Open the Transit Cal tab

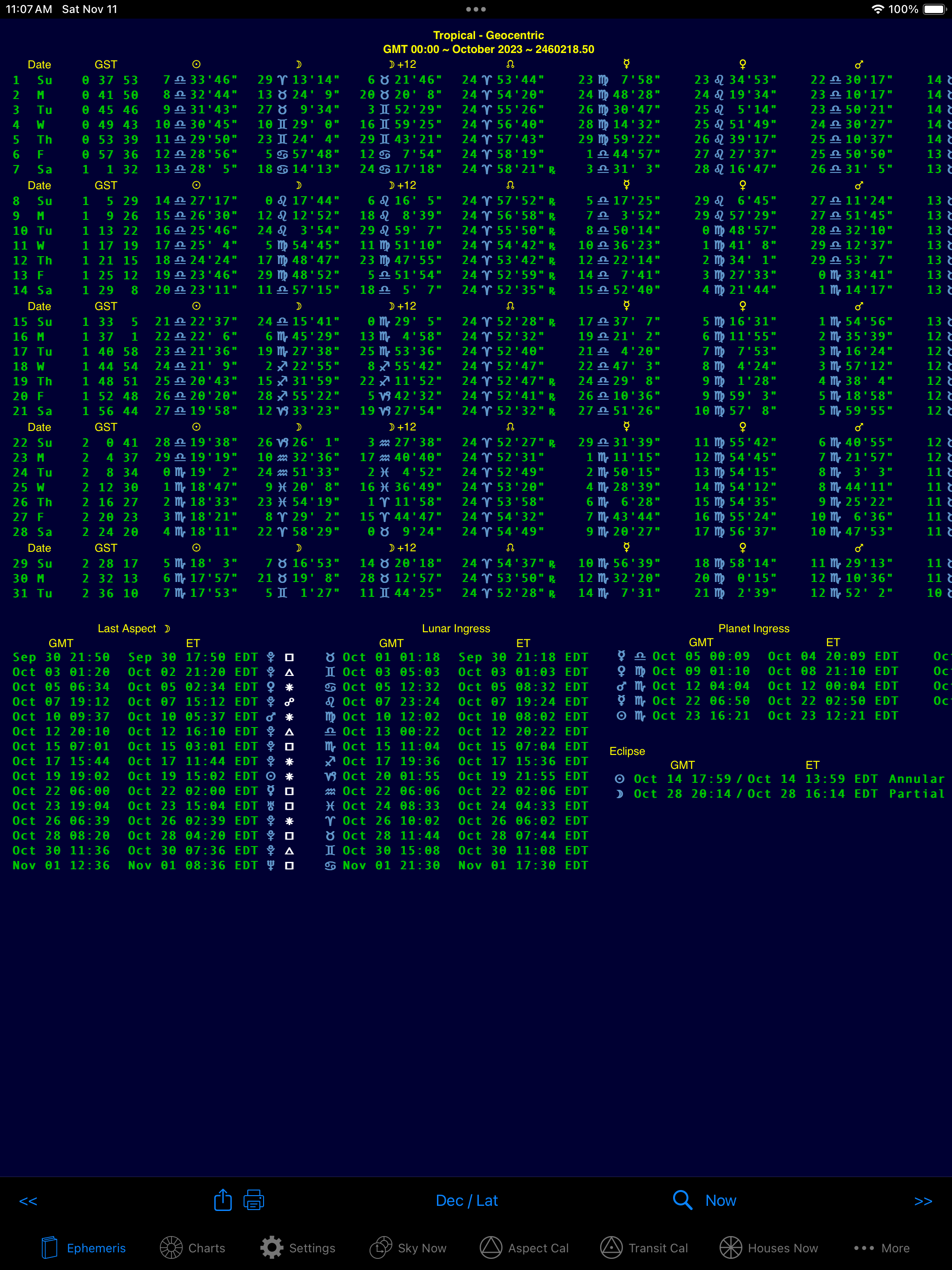click(x=644, y=1248)
